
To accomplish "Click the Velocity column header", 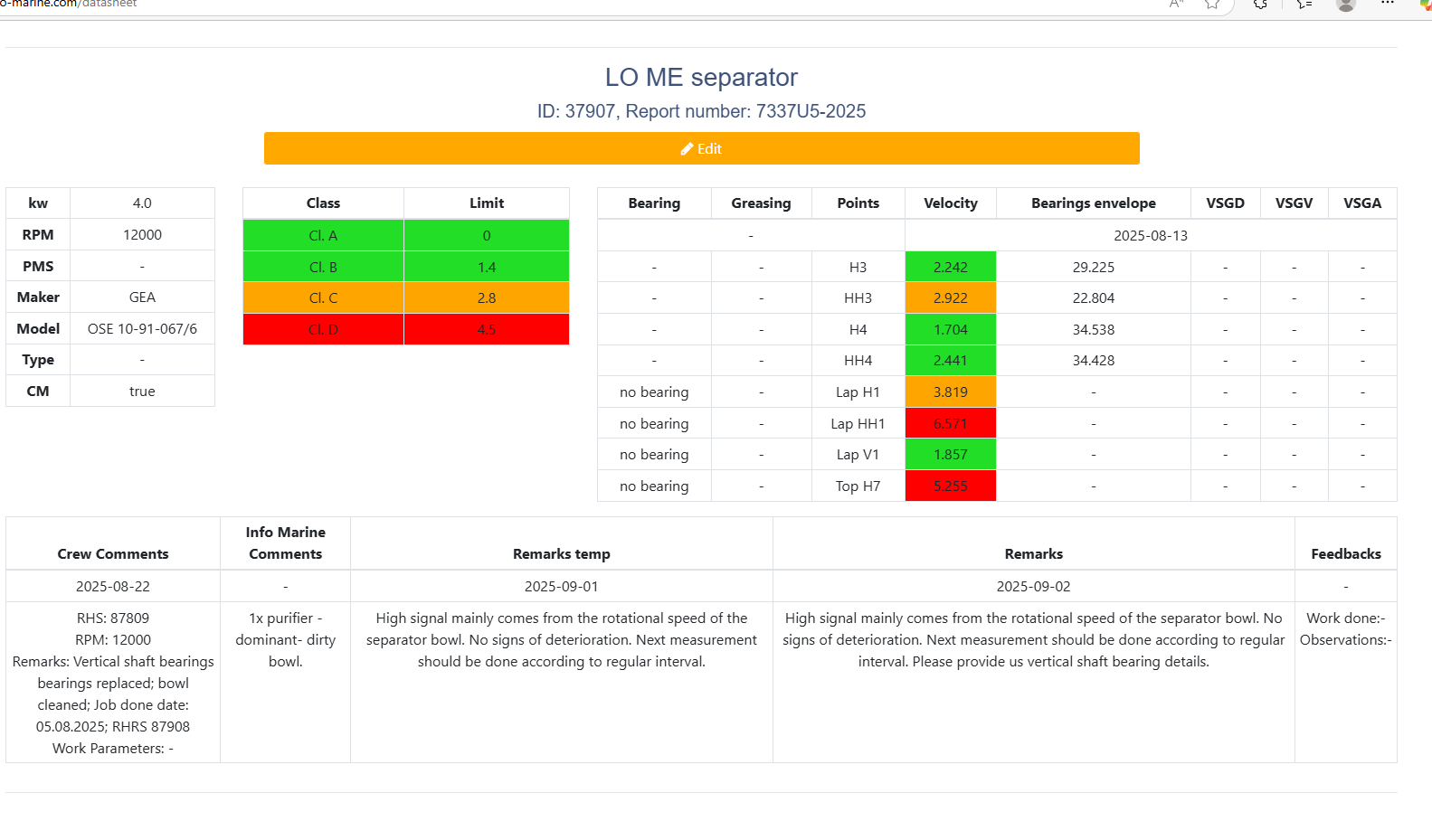I will tap(950, 203).
